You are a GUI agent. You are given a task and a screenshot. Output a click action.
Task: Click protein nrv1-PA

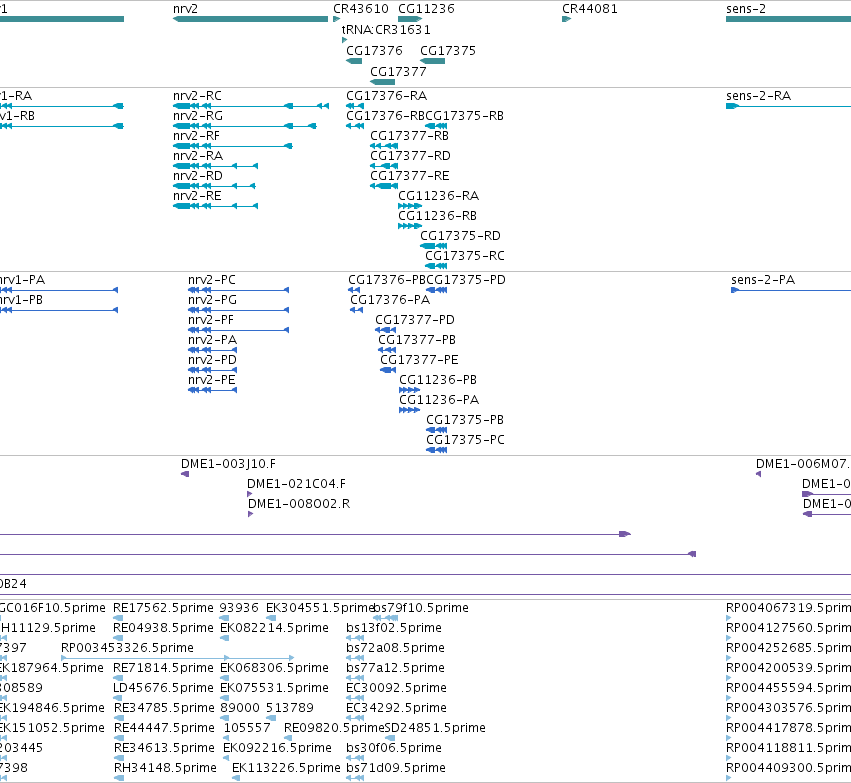22,281
